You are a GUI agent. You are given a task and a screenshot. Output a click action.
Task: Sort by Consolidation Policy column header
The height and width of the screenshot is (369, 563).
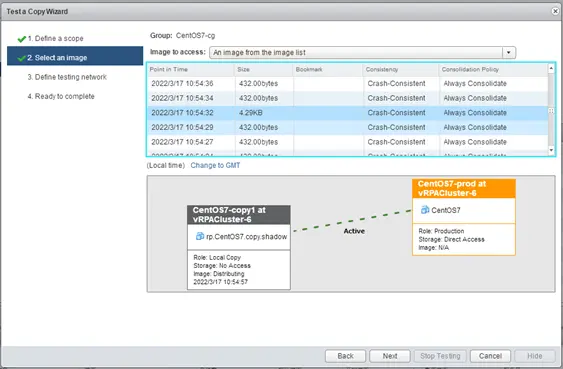coord(493,69)
